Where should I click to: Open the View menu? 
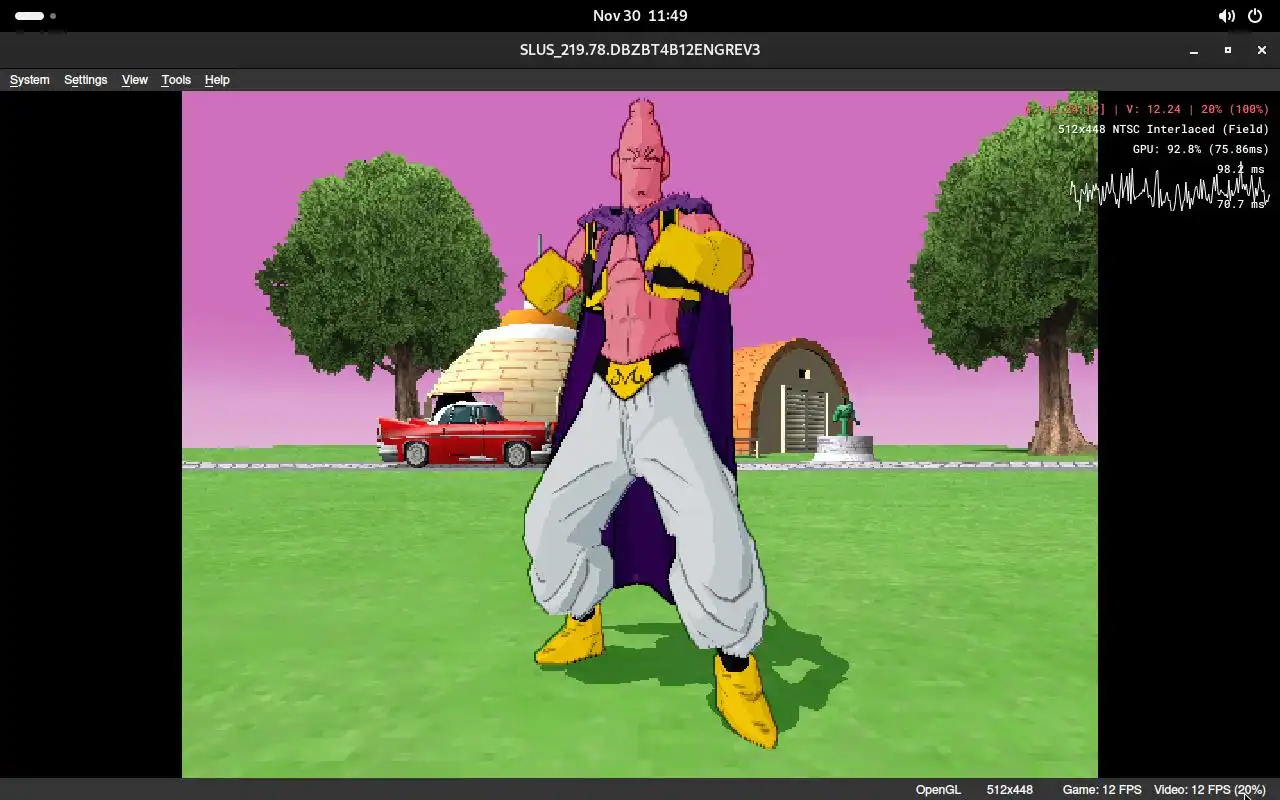pyautogui.click(x=134, y=80)
